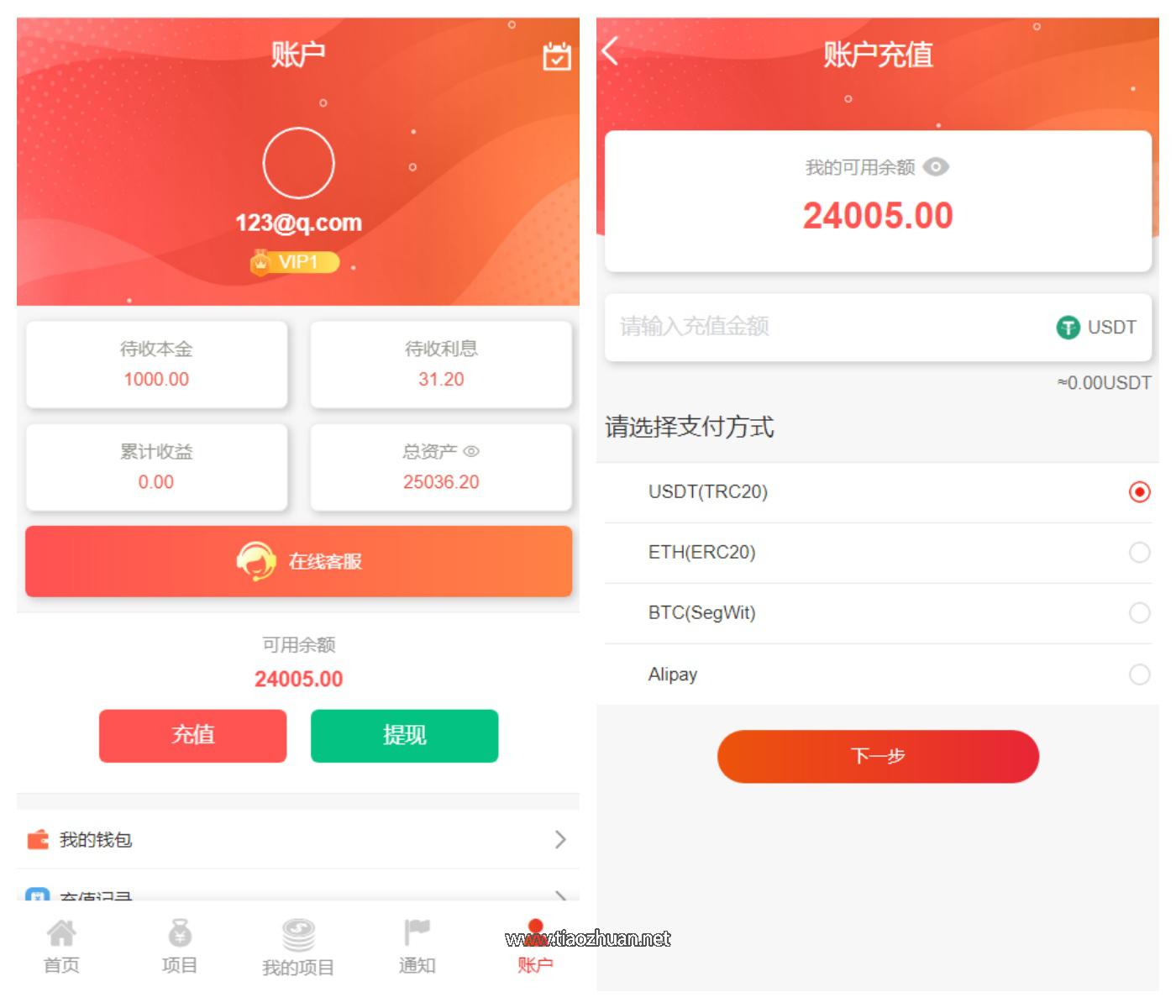Tap the VIP1 badge
This screenshot has width=1176, height=1008.
point(295,262)
